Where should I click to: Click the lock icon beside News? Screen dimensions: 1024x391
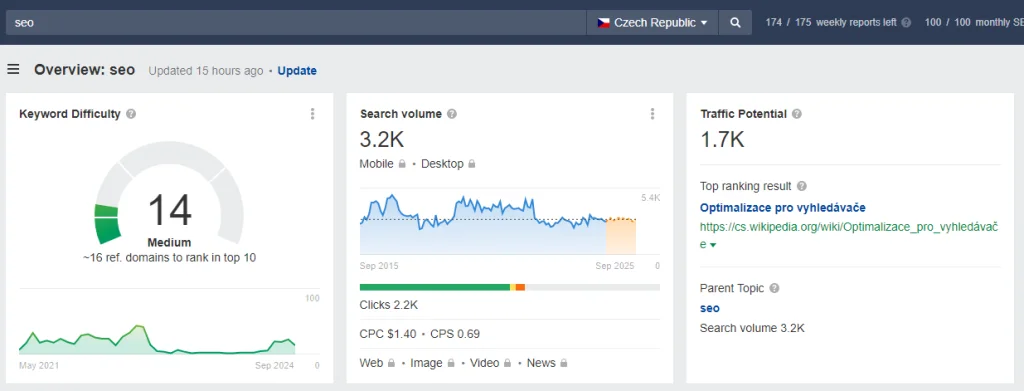[x=564, y=363]
